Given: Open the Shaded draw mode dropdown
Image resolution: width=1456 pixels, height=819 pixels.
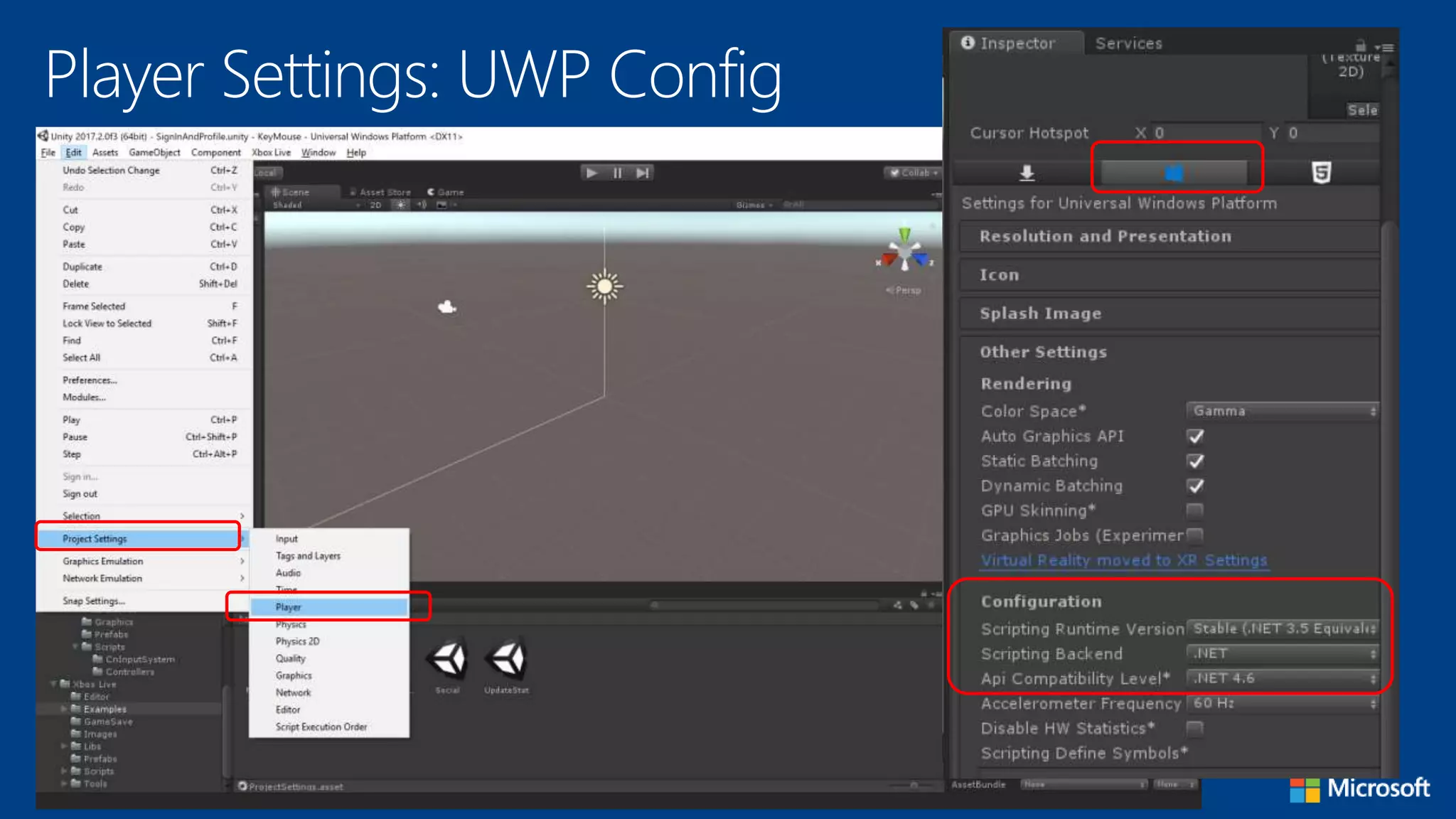Looking at the screenshot, I should point(316,205).
